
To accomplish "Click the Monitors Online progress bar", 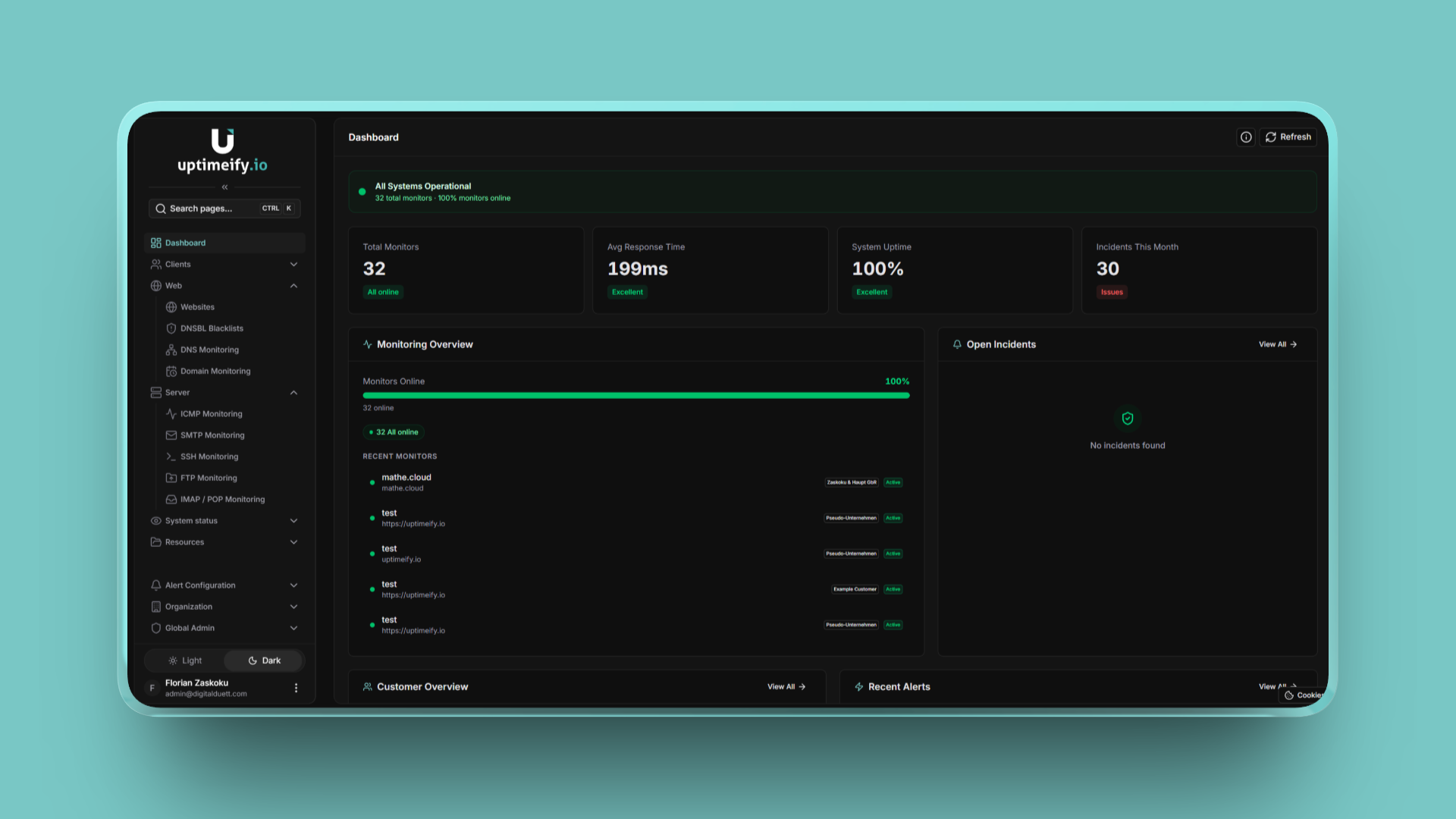I will coord(635,395).
